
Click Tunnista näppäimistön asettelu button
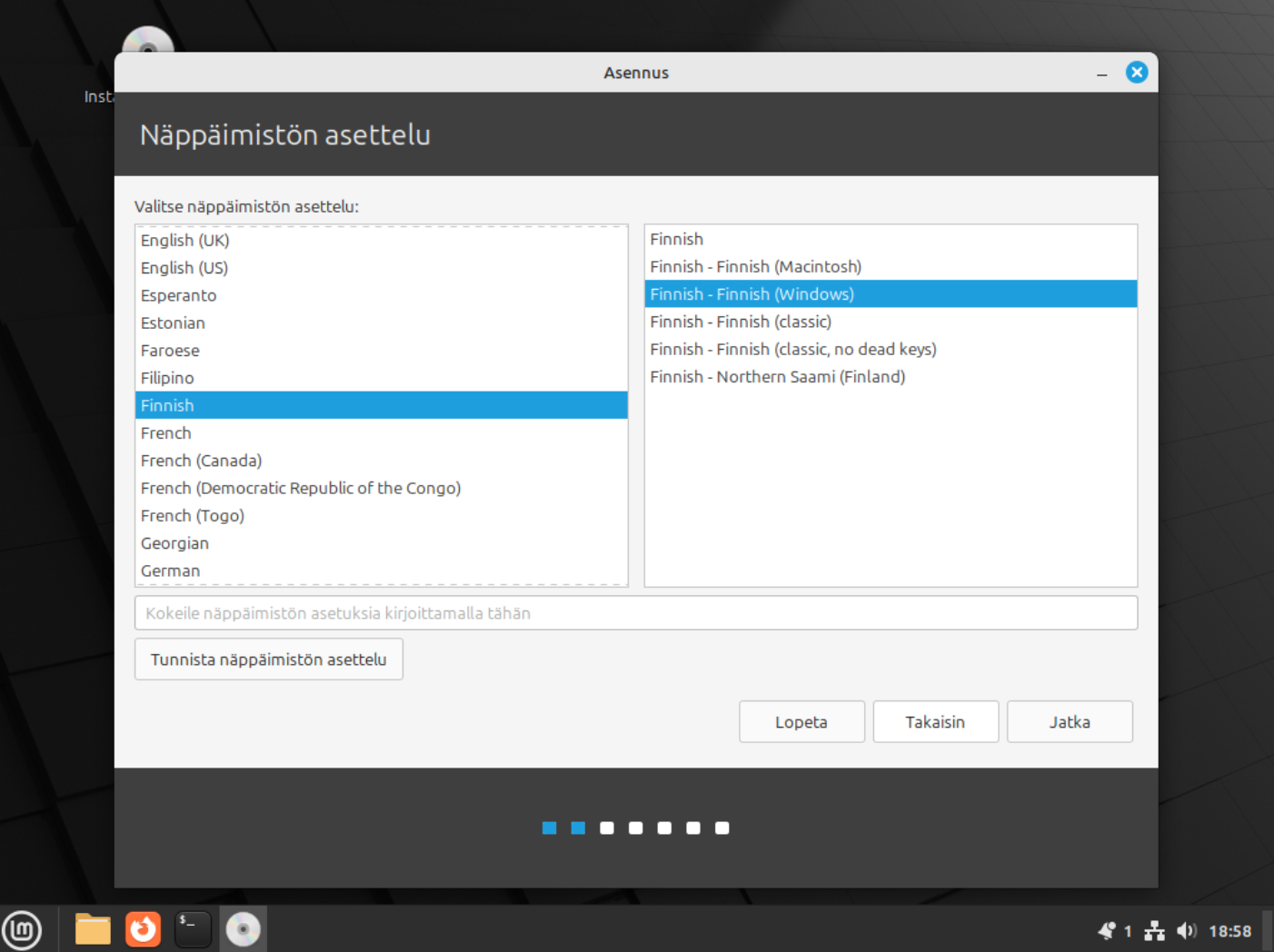point(269,659)
